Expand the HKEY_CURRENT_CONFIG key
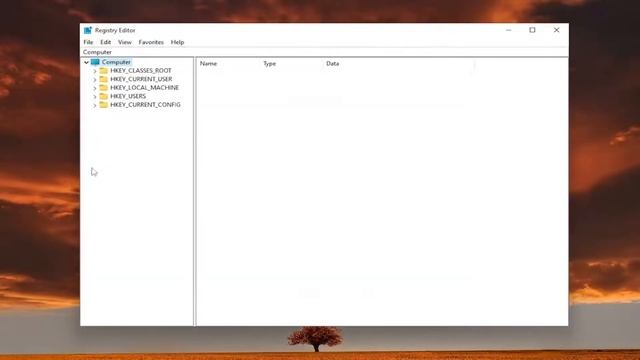The height and width of the screenshot is (360, 640). tap(95, 105)
